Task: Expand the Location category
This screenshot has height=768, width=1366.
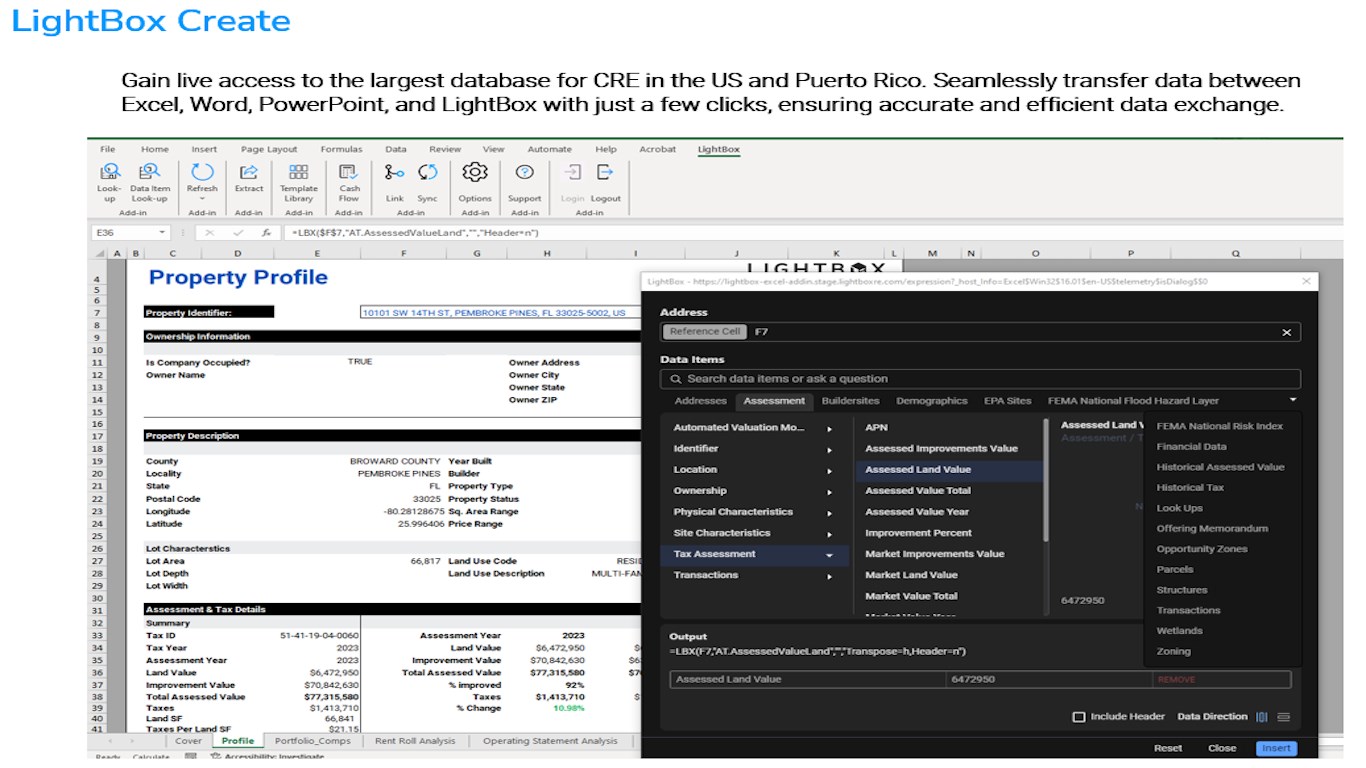Action: 829,470
